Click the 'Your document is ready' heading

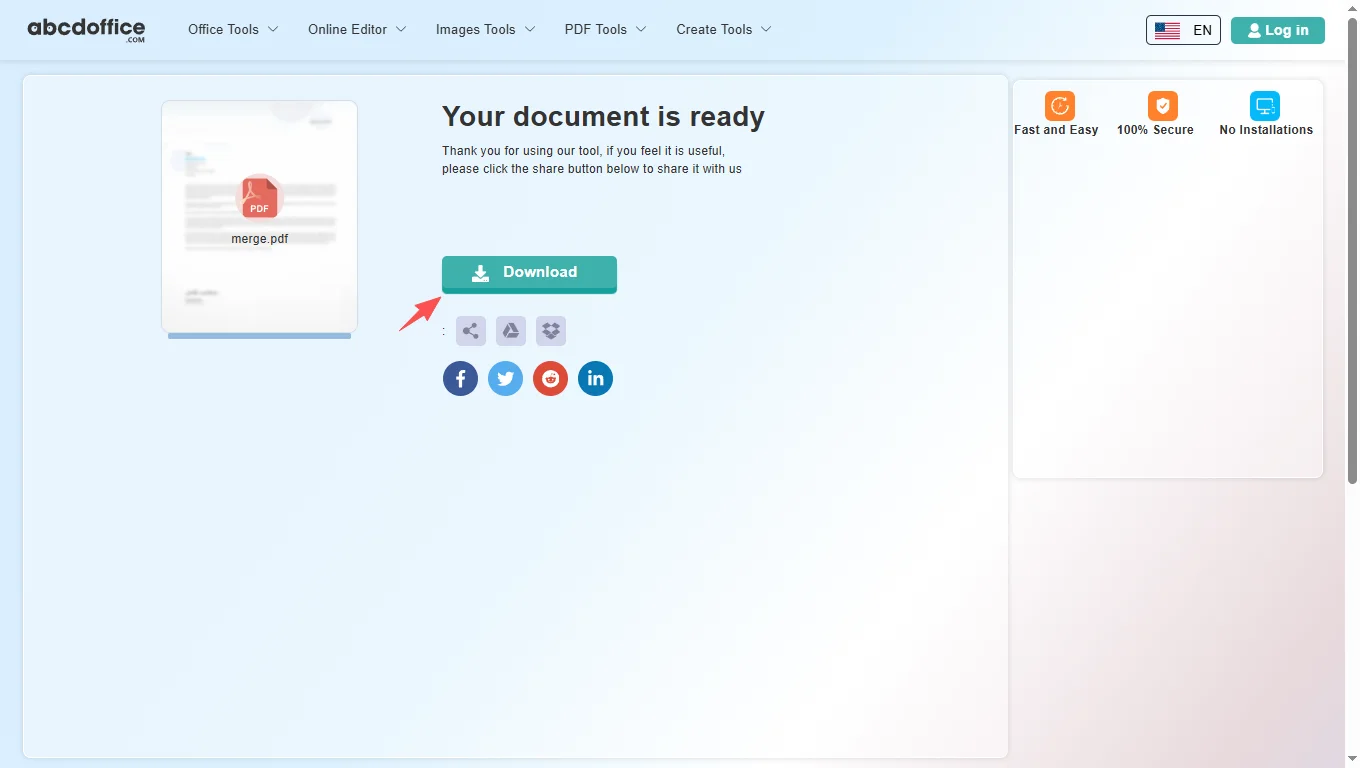click(603, 116)
